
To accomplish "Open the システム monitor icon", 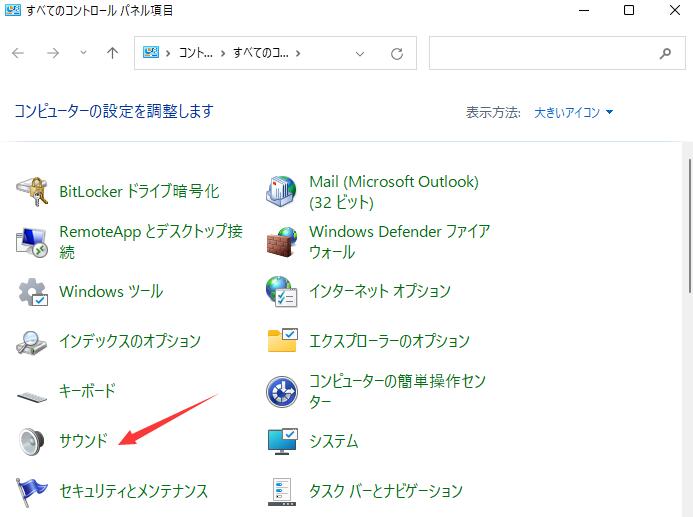I will pos(282,442).
